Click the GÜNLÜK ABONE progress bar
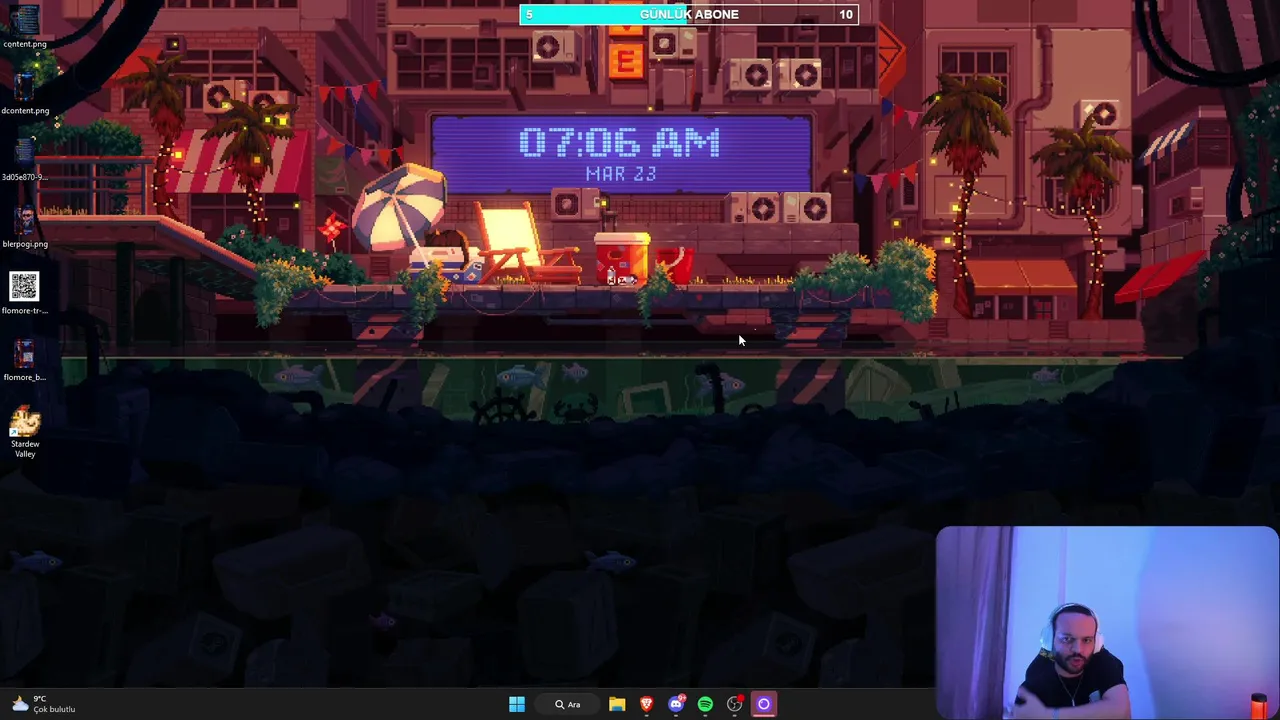The image size is (1280, 720). pos(689,14)
